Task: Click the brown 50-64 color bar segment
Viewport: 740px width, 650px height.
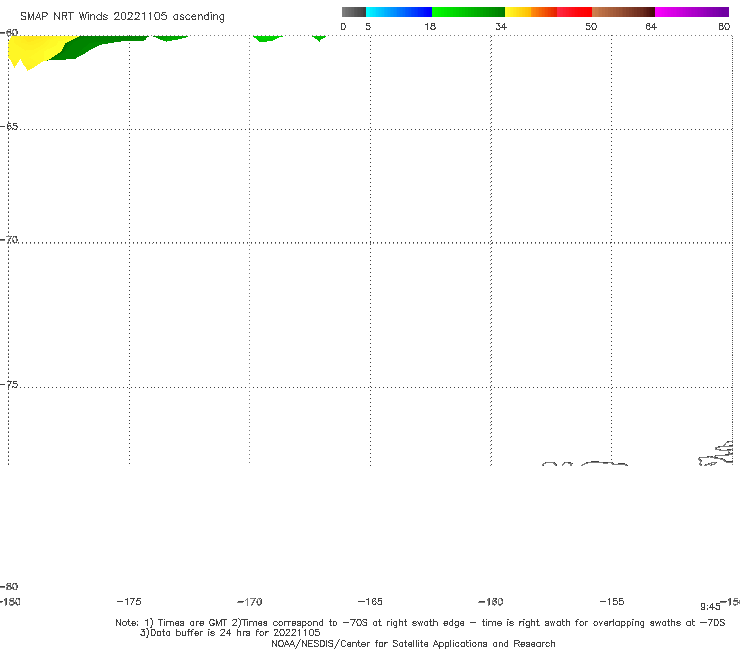Action: click(623, 12)
